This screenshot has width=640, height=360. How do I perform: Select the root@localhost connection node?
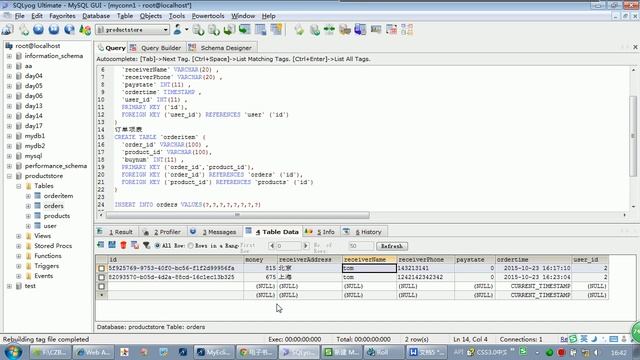pyautogui.click(x=38, y=46)
